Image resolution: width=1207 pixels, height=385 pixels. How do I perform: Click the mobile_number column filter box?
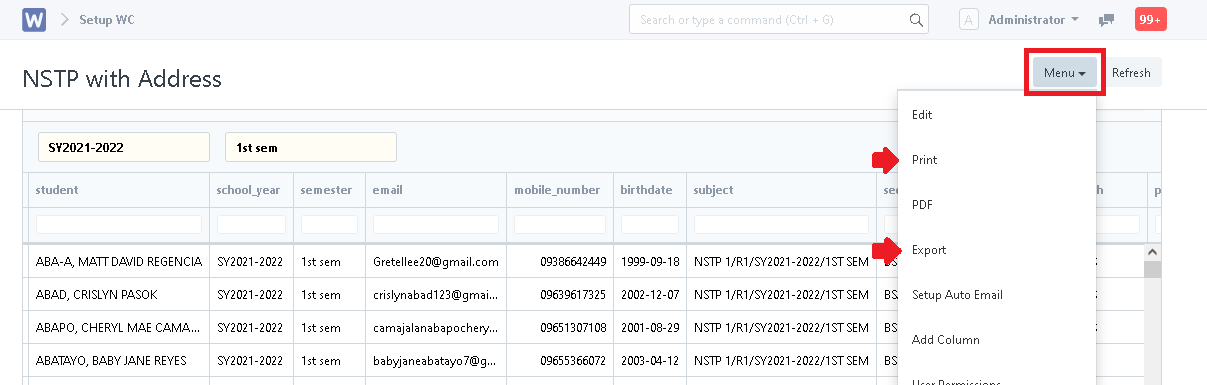(x=560, y=224)
